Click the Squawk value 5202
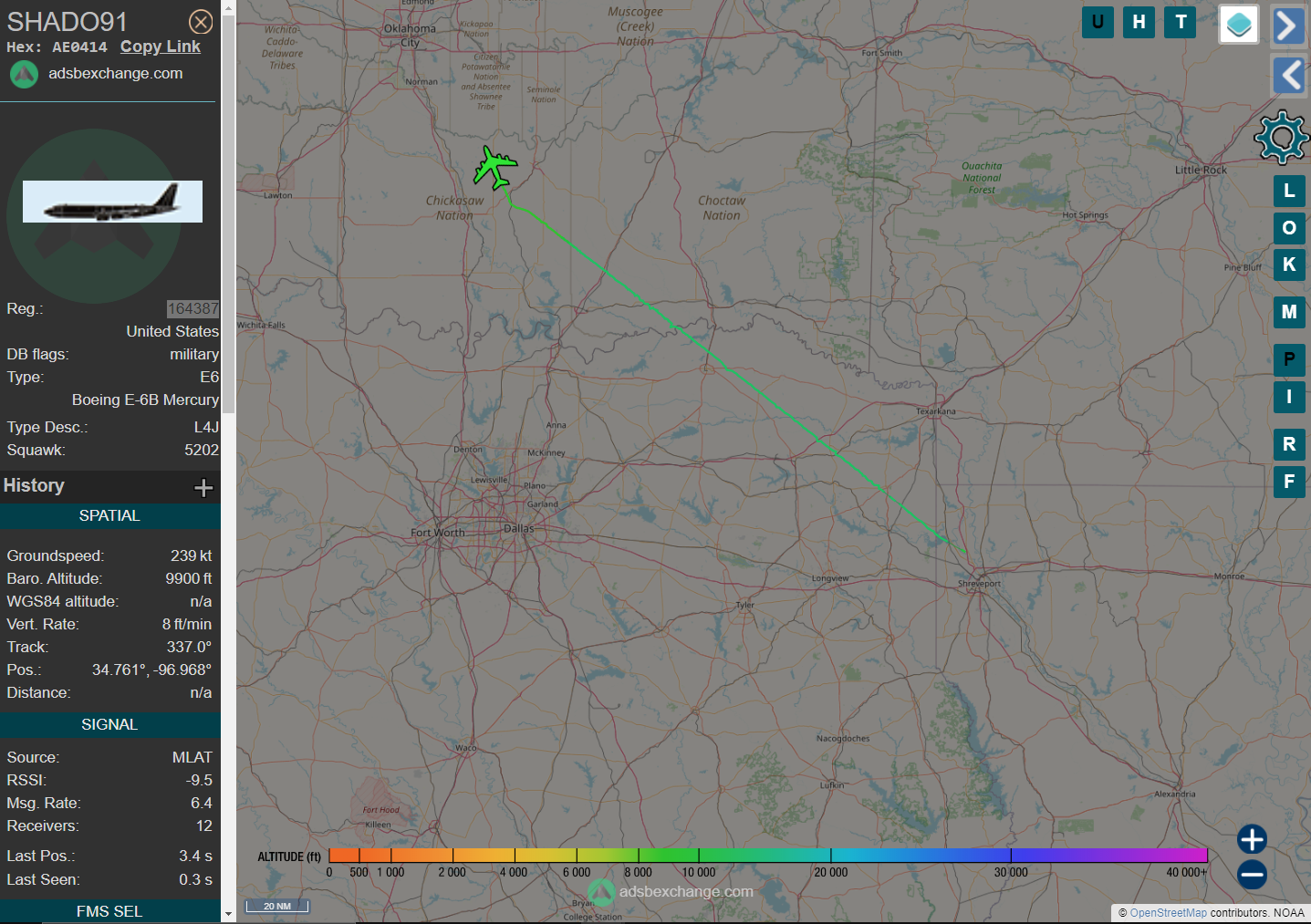1311x924 pixels. click(202, 451)
